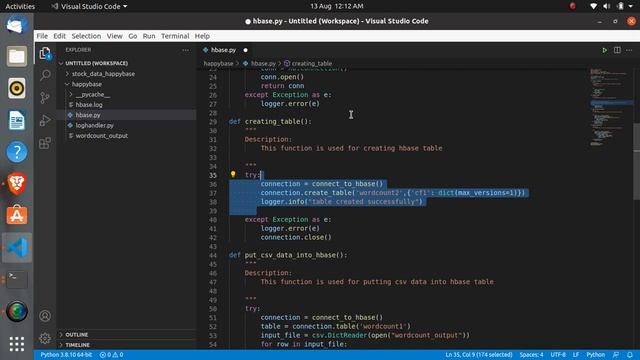Open the Explorer view in activity bar
Viewport: 640px width, 360px height.
pyautogui.click(x=45, y=53)
